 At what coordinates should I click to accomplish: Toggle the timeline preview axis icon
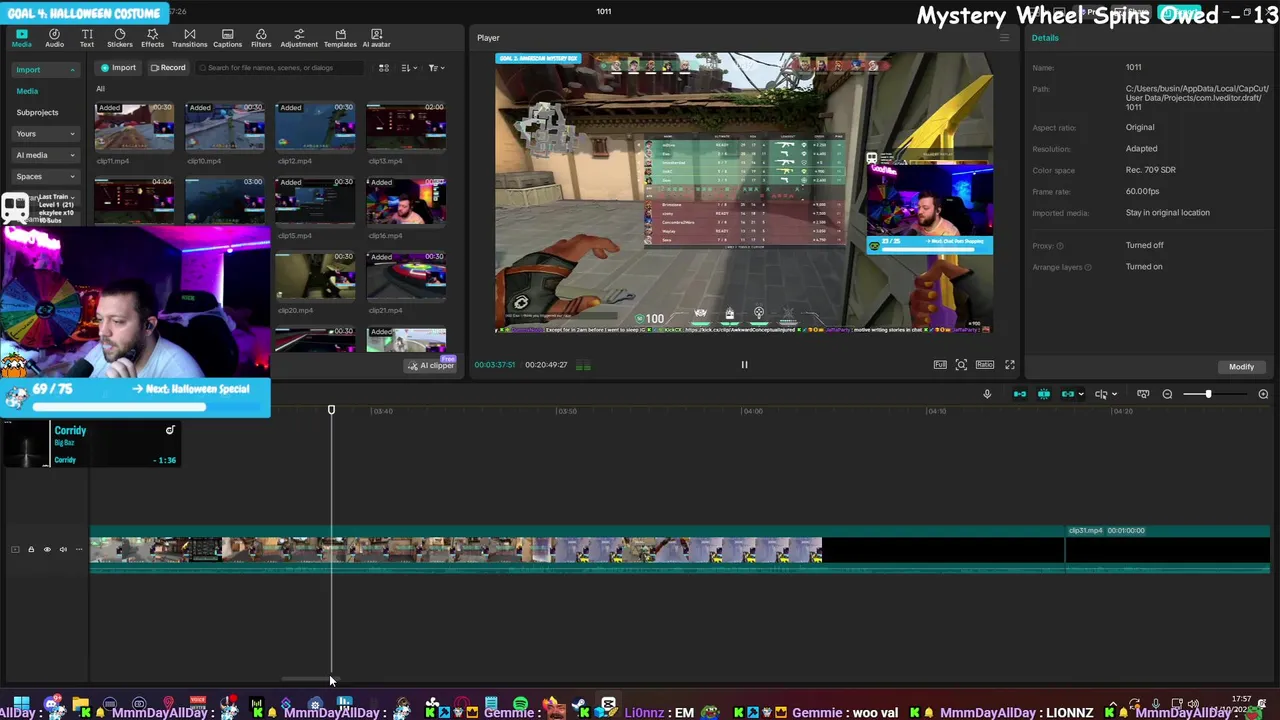tap(1143, 394)
